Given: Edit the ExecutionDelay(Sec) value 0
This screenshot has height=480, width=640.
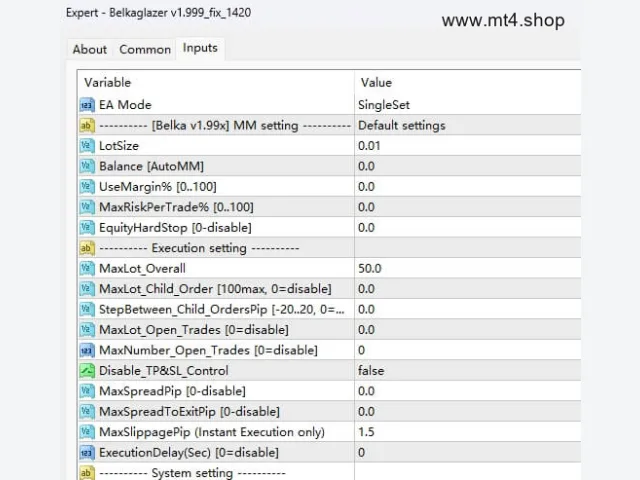Looking at the screenshot, I should point(468,452).
